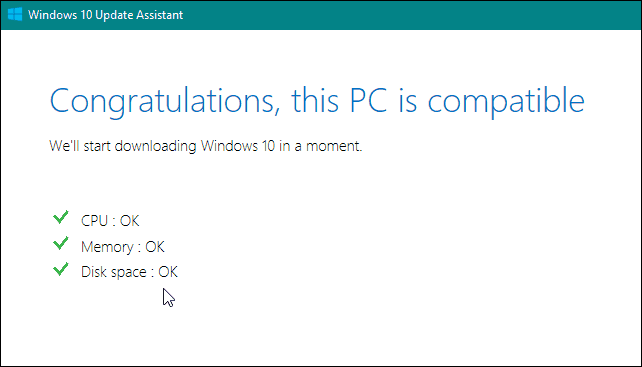Select the green checkmark next to Memory
This screenshot has width=642, height=367.
click(x=61, y=243)
